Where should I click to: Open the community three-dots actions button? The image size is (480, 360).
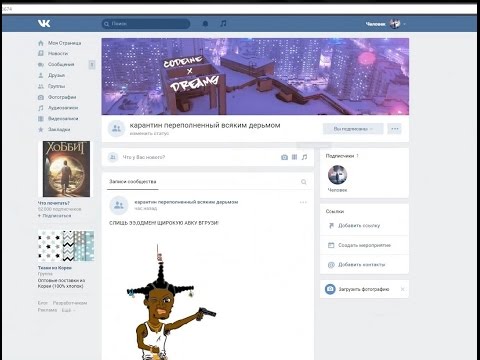395,129
